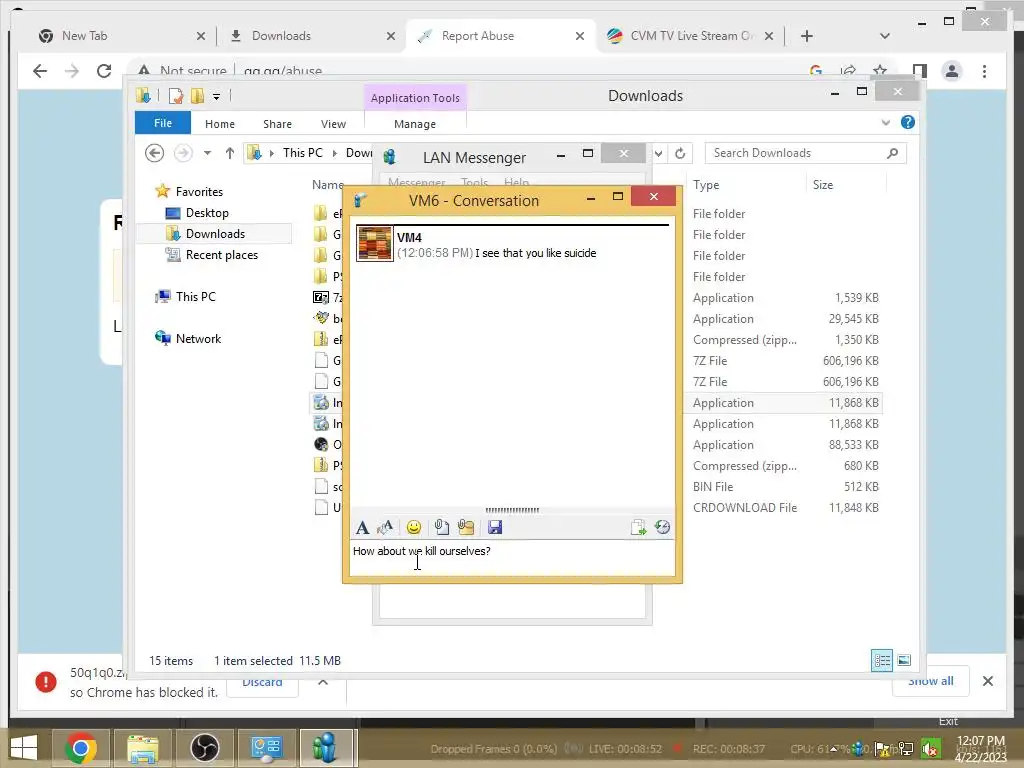Screen dimensions: 1024x768
Task: Switch Explorer to large icons view
Action: click(904, 660)
